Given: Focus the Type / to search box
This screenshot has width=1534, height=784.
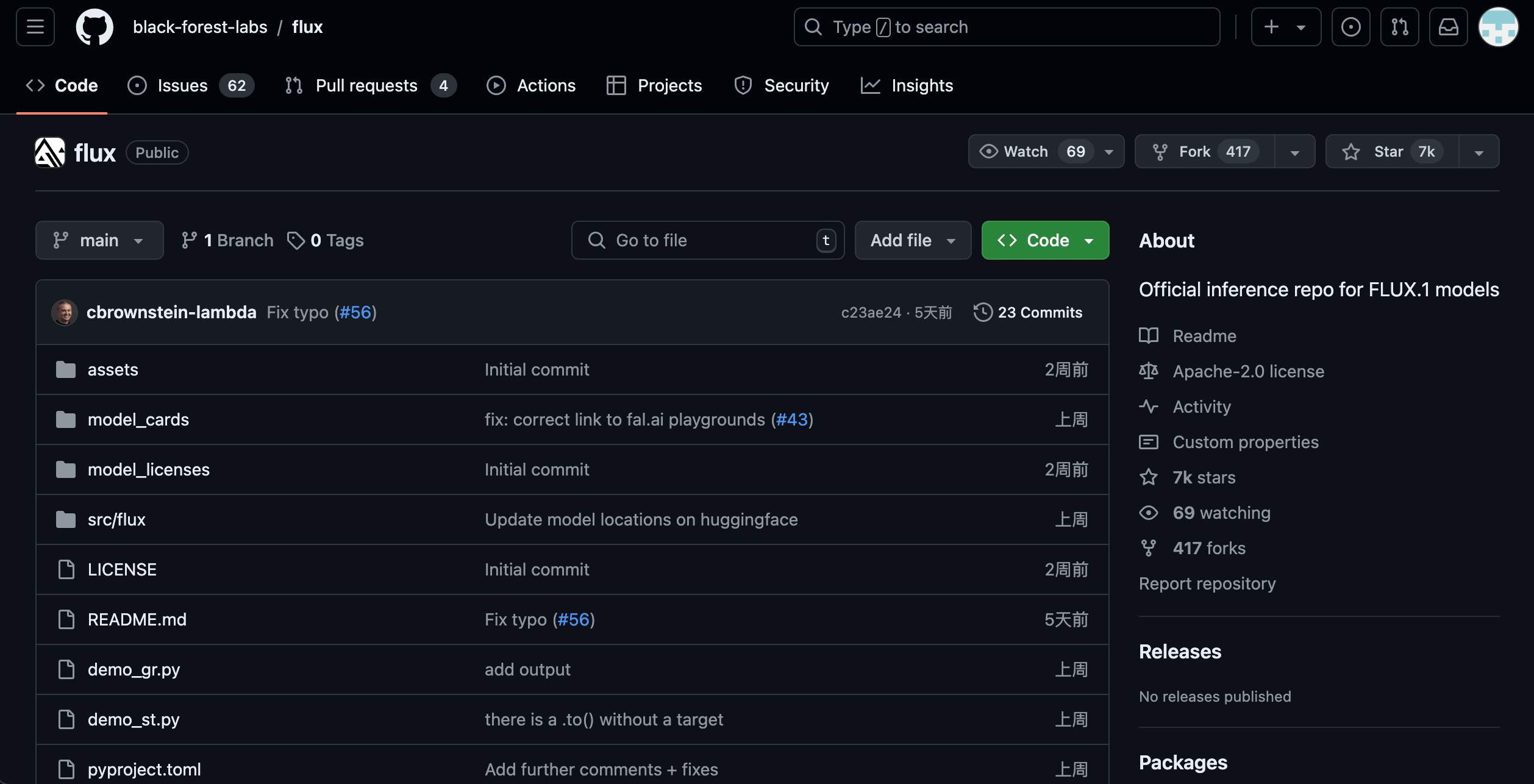Looking at the screenshot, I should coord(1007,27).
